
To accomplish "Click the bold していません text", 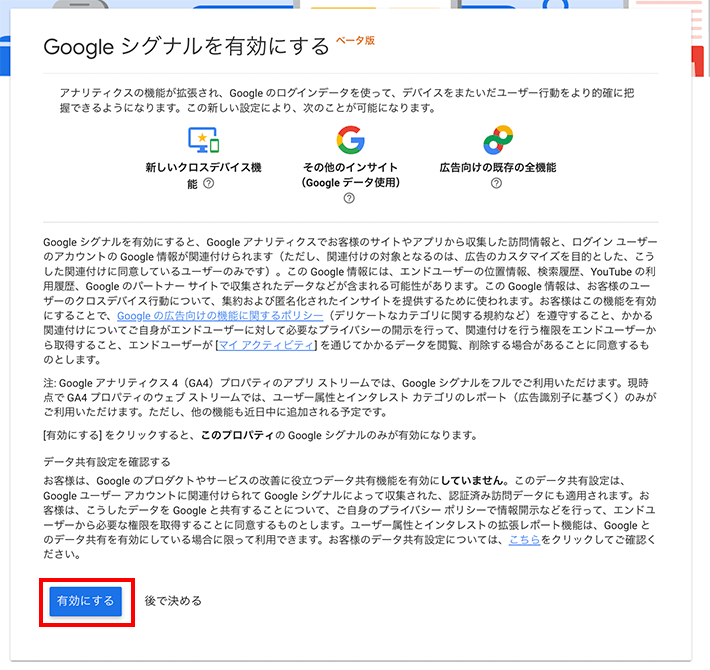I will point(471,480).
